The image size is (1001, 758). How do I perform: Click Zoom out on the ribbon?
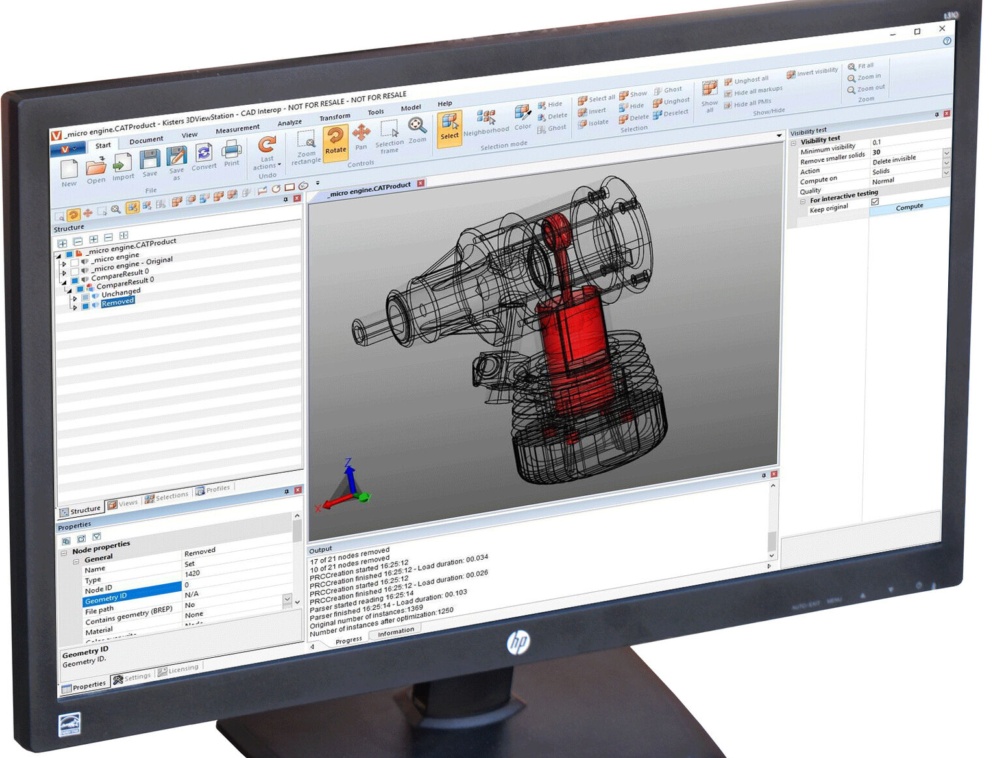[866, 89]
